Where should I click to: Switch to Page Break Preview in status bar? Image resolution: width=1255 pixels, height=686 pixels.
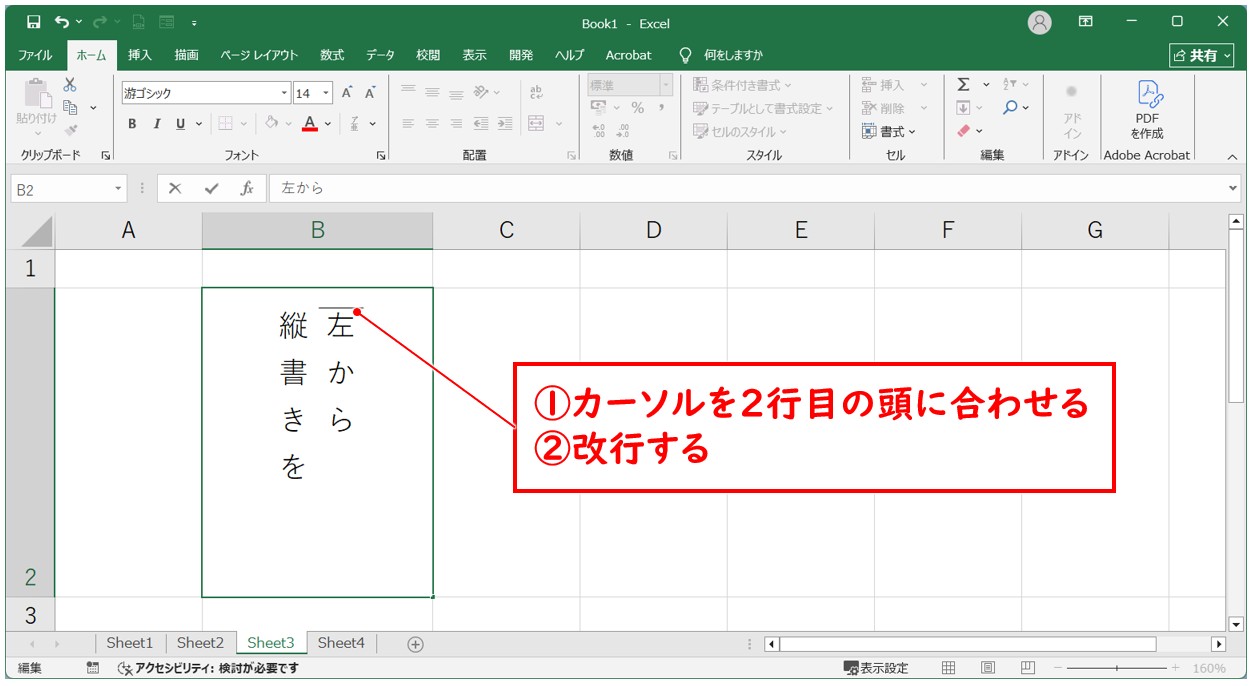click(x=1028, y=668)
